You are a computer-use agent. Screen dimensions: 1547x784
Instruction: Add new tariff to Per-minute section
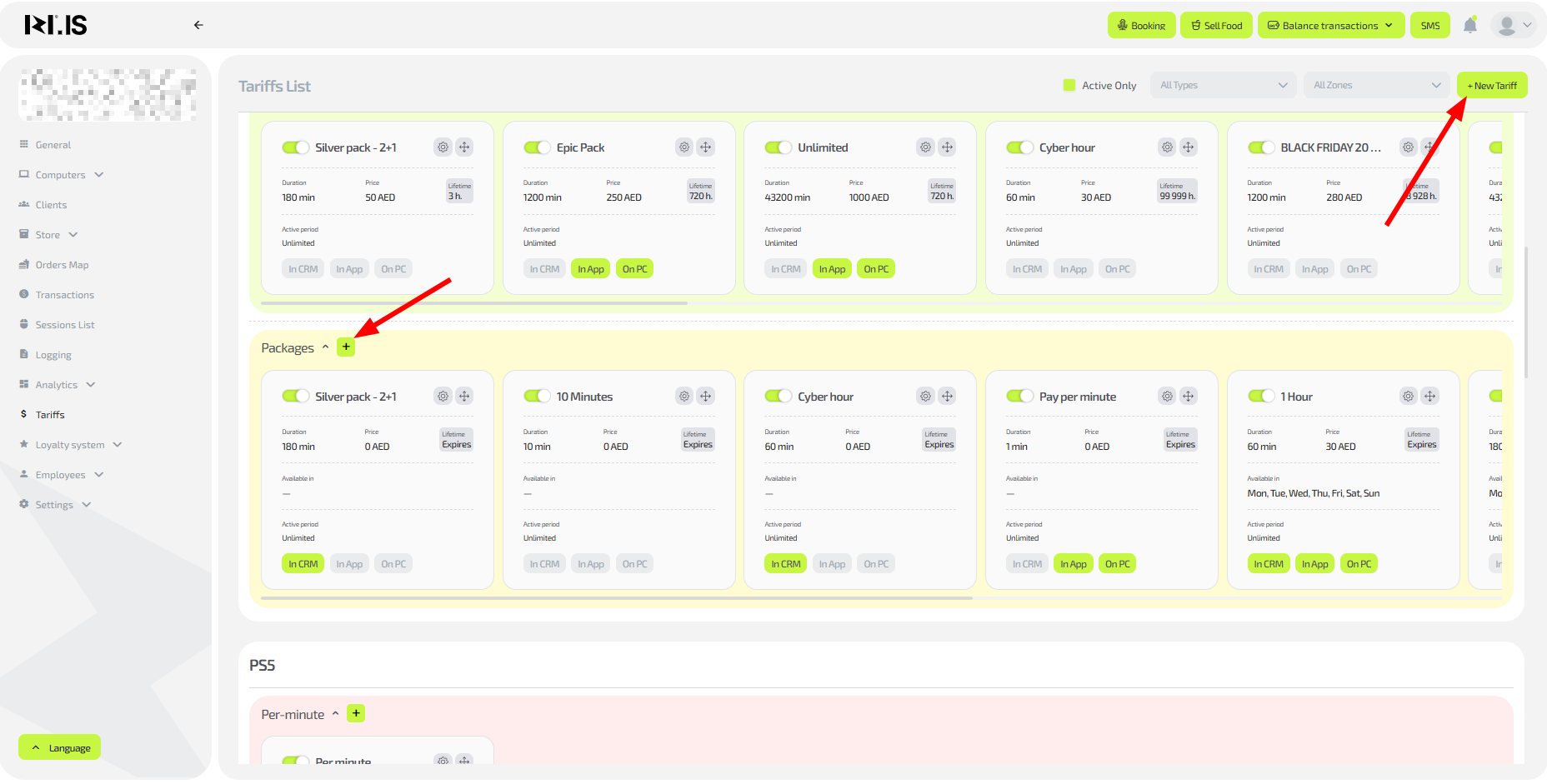[356, 714]
